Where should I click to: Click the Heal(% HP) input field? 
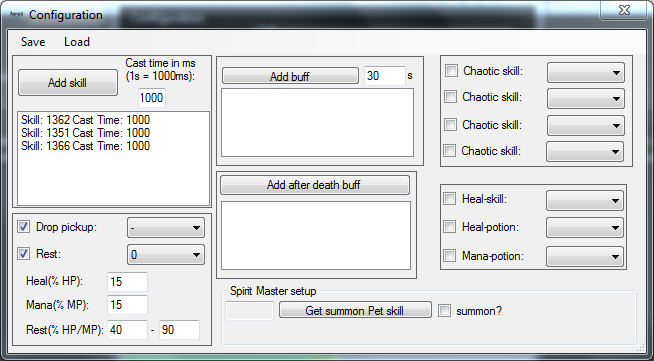(127, 282)
